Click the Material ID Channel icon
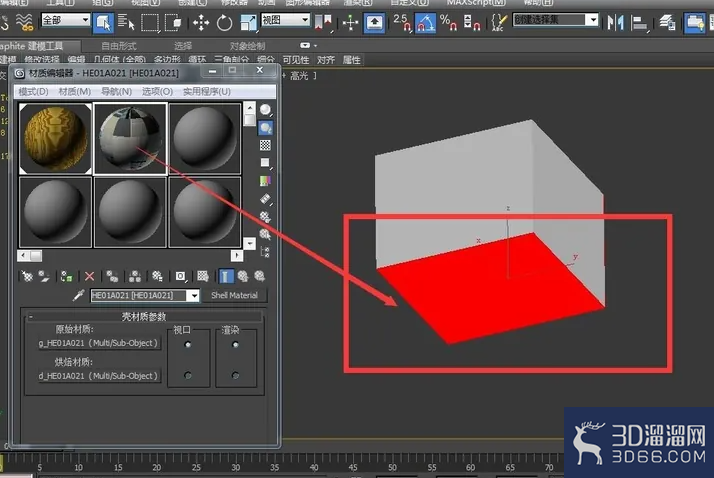Viewport: 714px width, 478px height. (x=180, y=276)
